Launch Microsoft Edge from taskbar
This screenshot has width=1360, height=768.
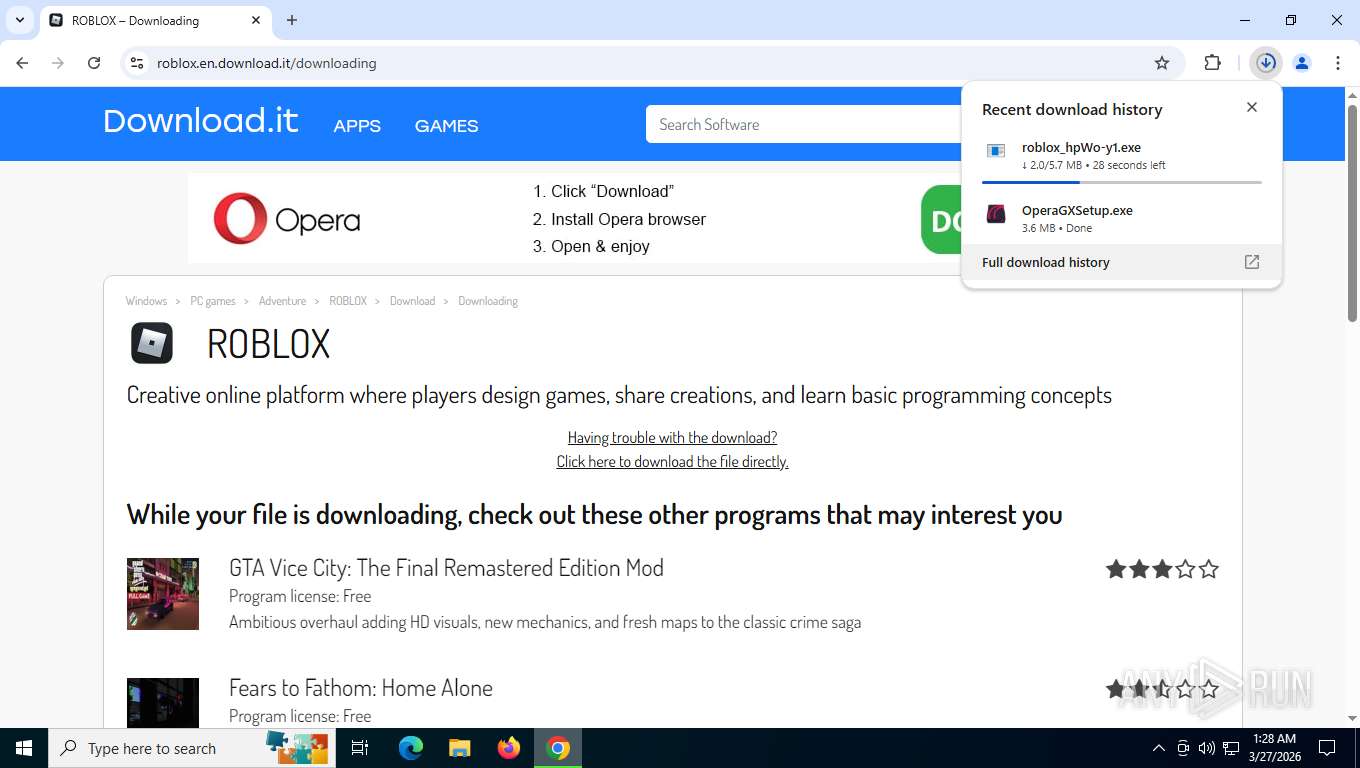(x=411, y=748)
